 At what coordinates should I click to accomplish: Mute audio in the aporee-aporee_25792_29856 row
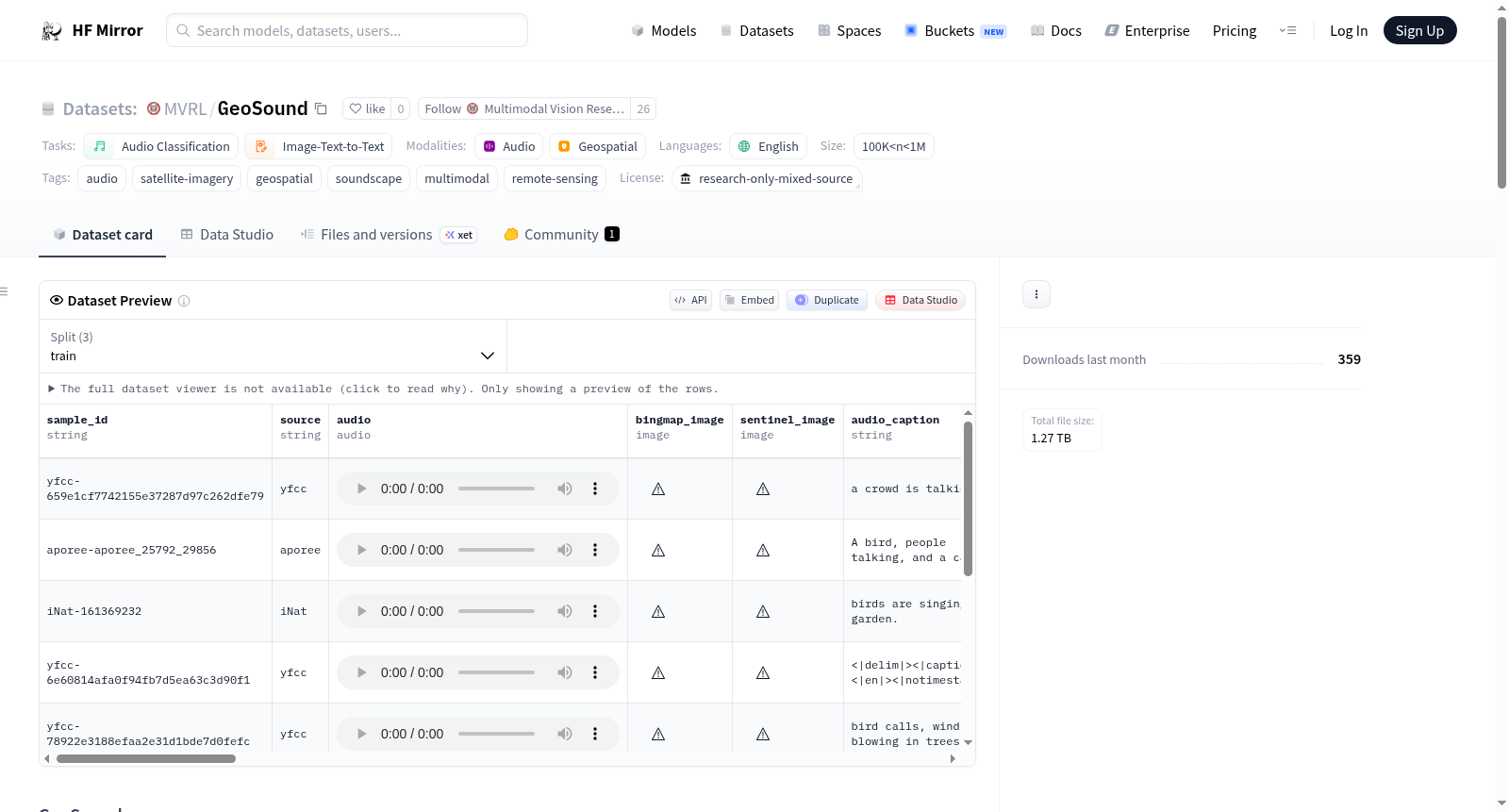point(565,550)
